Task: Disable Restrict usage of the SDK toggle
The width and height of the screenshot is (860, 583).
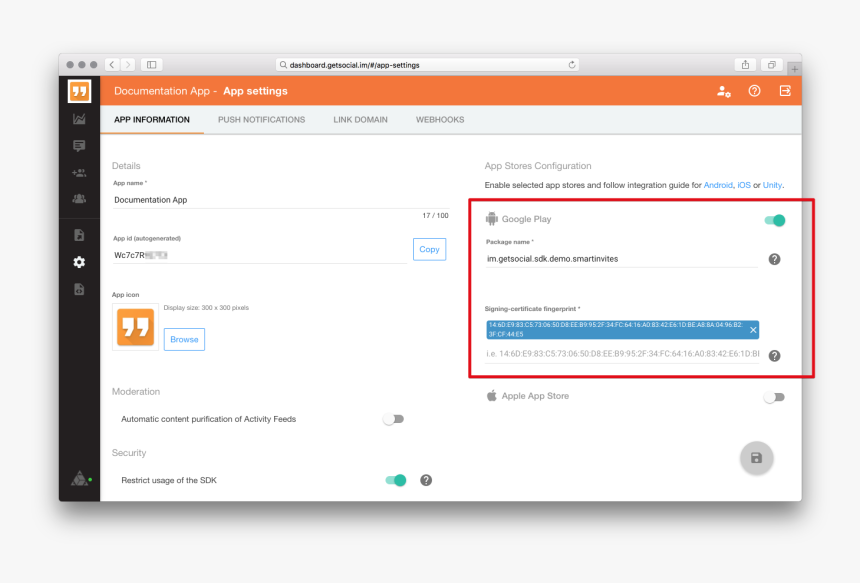Action: coord(395,480)
